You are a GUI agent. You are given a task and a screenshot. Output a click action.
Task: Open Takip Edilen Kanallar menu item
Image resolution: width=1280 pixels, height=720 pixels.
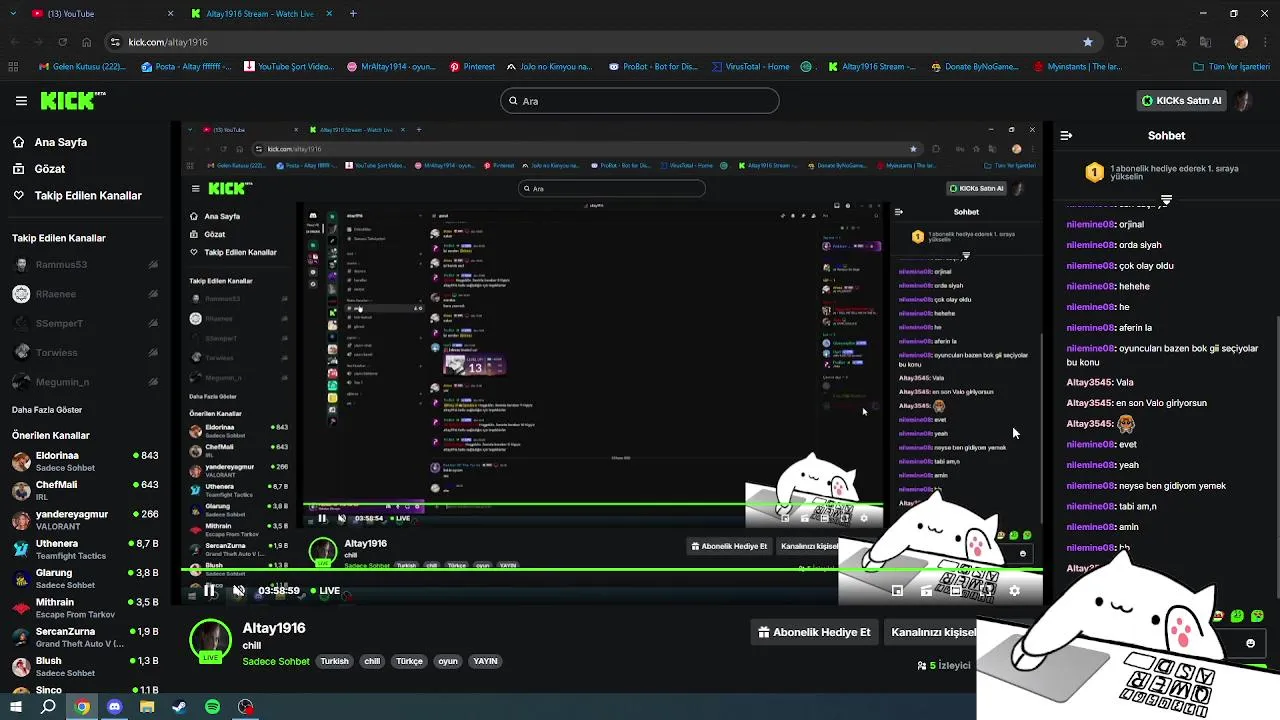(77, 195)
